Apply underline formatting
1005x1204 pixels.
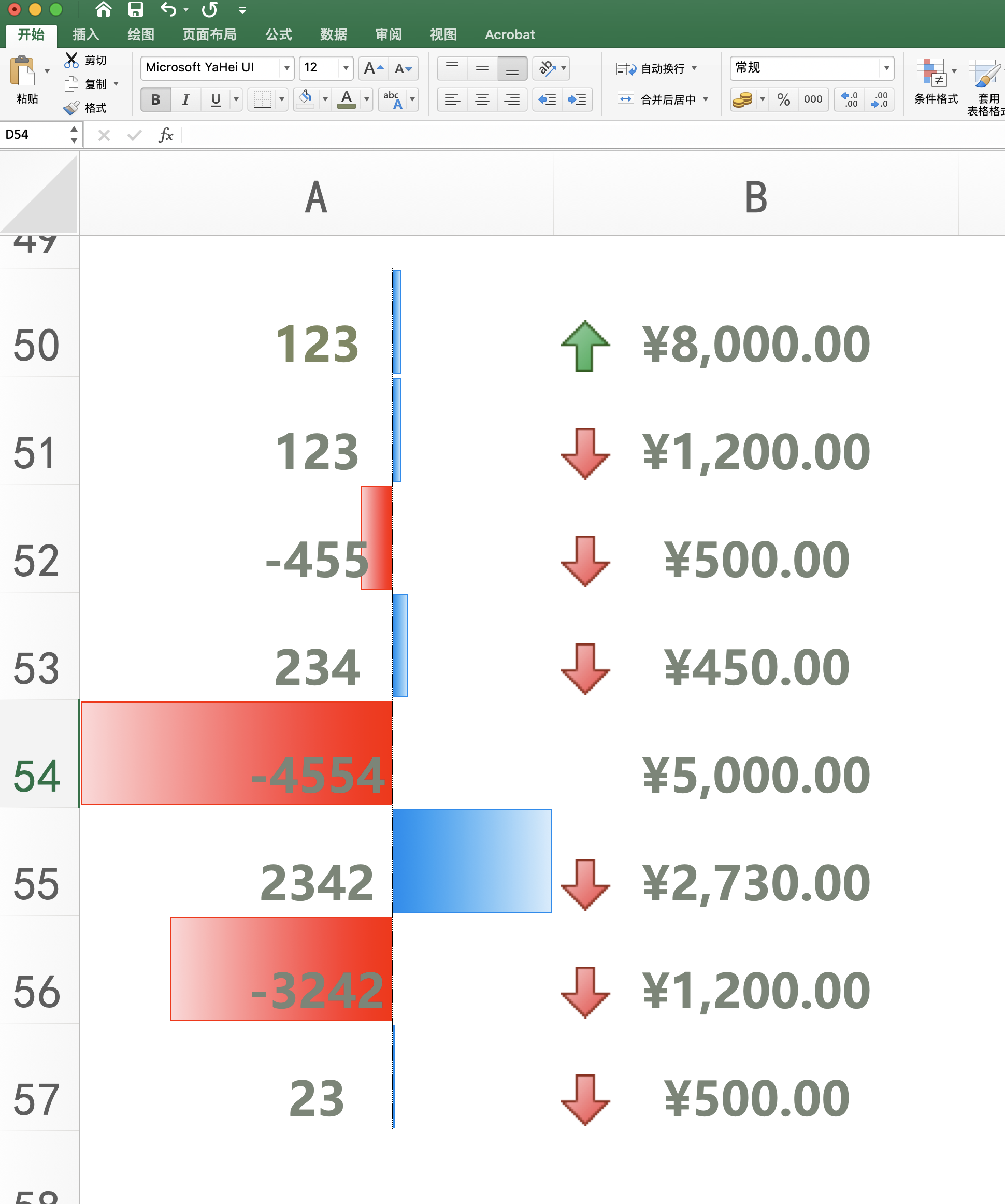pos(214,99)
